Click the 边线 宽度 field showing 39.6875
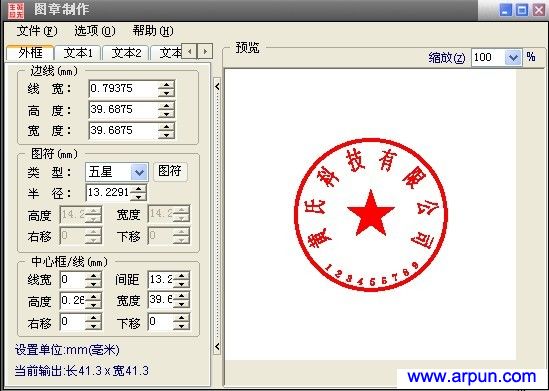Image resolution: width=549 pixels, height=391 pixels. tap(123, 131)
